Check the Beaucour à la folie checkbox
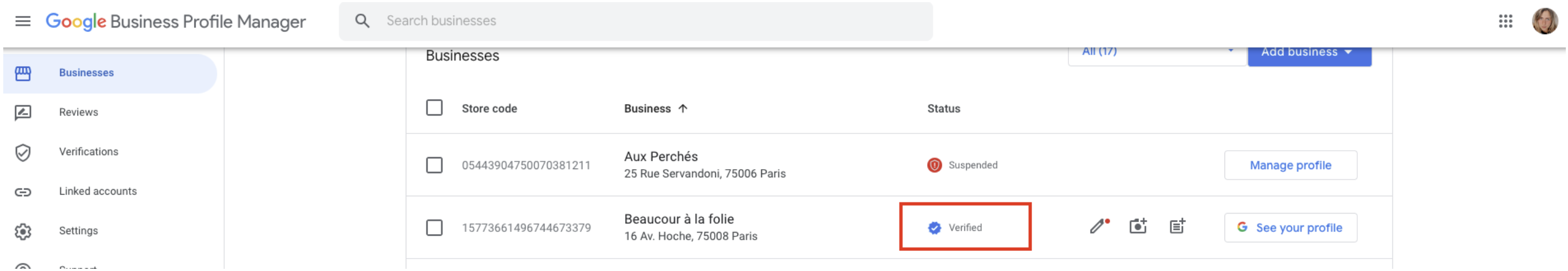This screenshot has height=271, width=1568. click(x=434, y=228)
